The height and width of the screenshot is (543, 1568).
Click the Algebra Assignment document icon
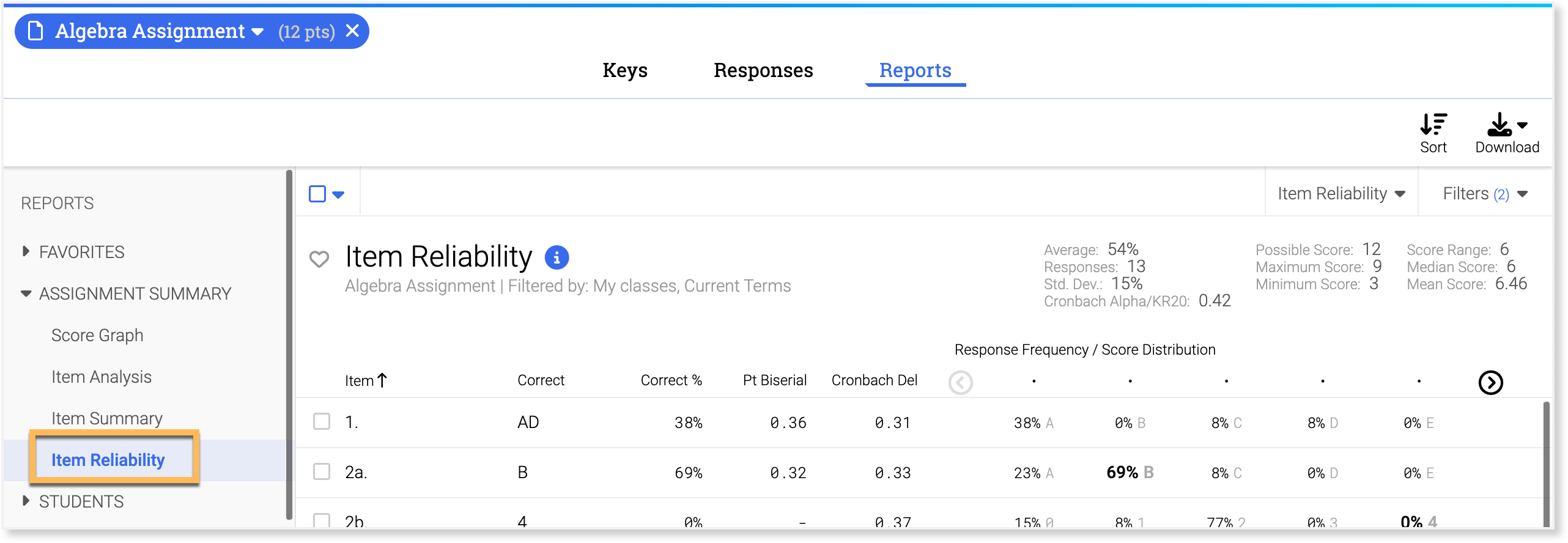(35, 31)
